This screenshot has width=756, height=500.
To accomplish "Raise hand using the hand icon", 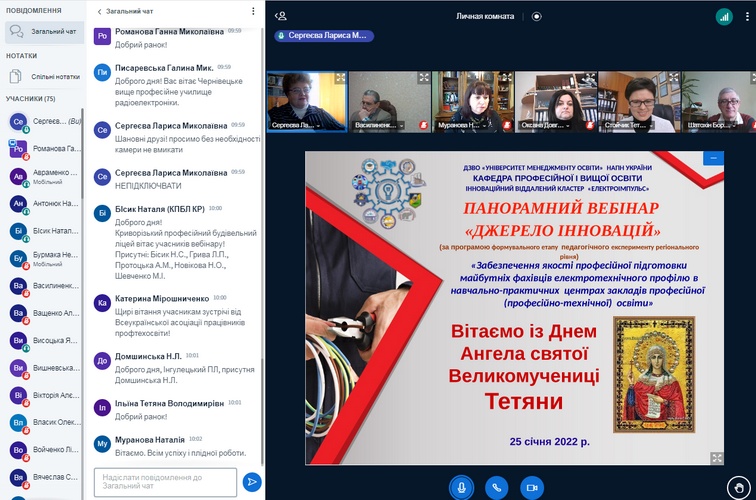I will [x=739, y=488].
